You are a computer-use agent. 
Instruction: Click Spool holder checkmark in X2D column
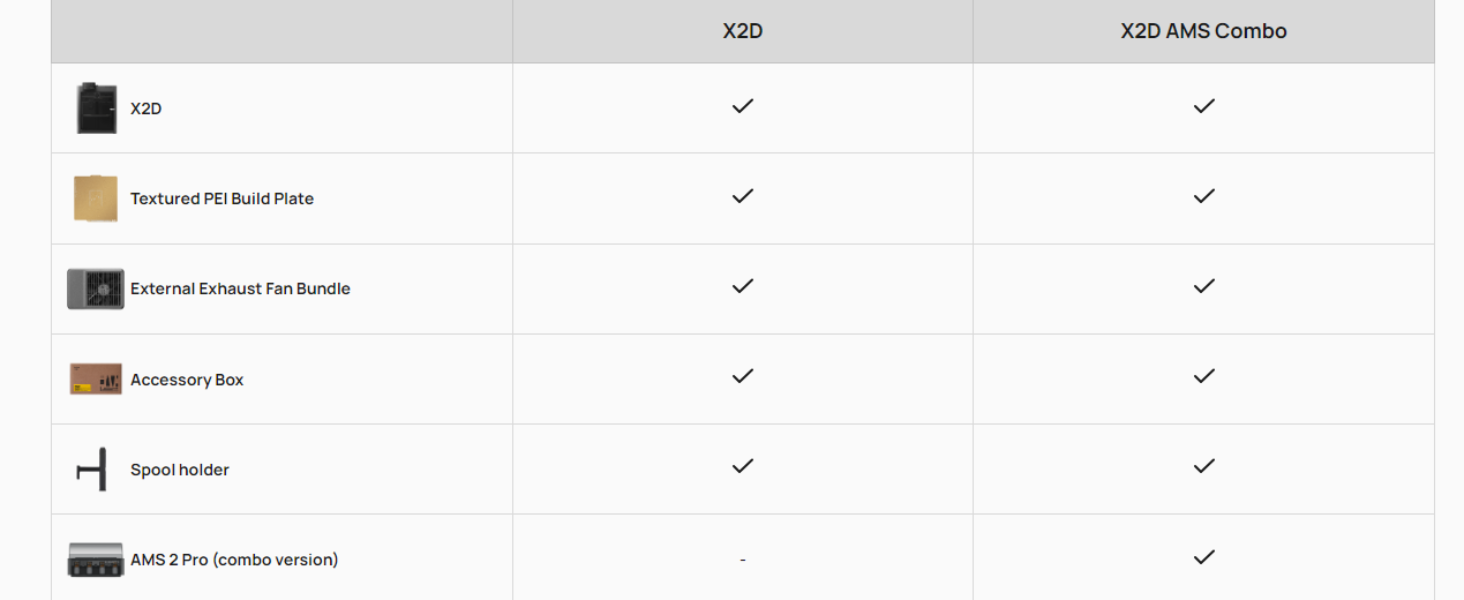[742, 465]
